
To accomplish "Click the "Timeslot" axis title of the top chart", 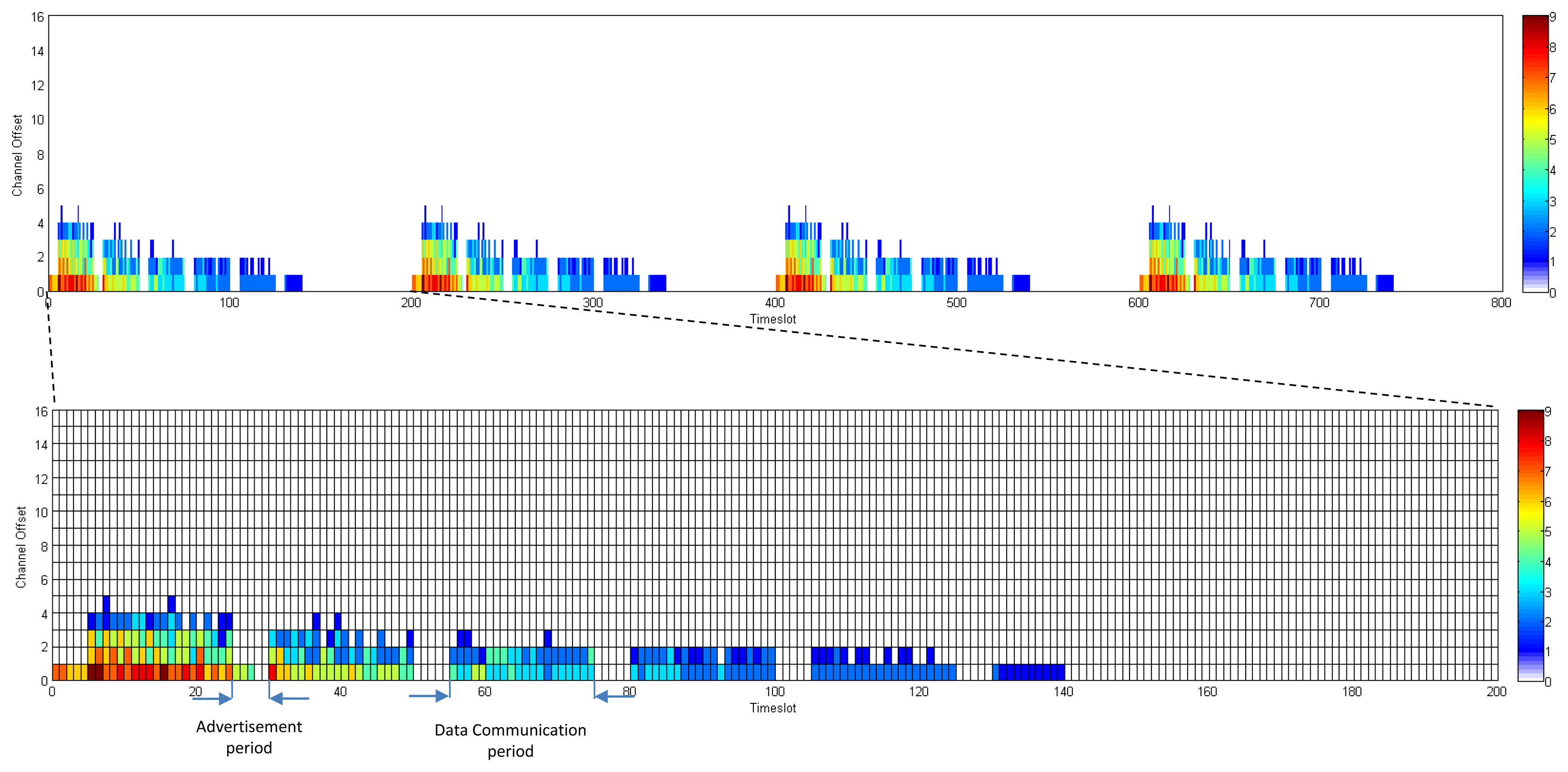I will click(772, 319).
